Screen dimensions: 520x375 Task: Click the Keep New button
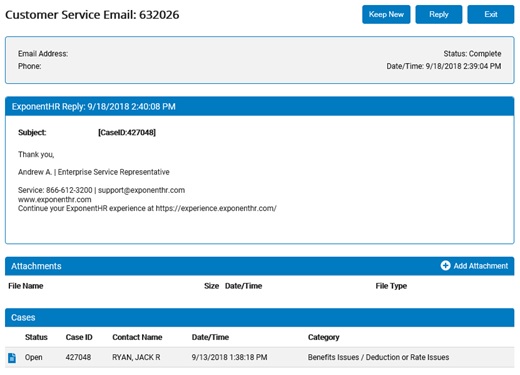click(386, 14)
